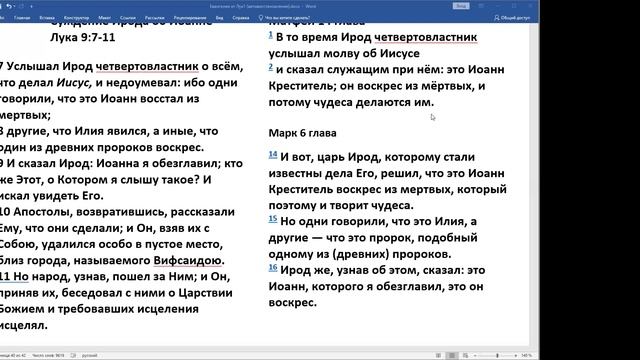Switch to Web Layout view icon
Viewport: 640px width, 360px height.
pyautogui.click(x=465, y=356)
